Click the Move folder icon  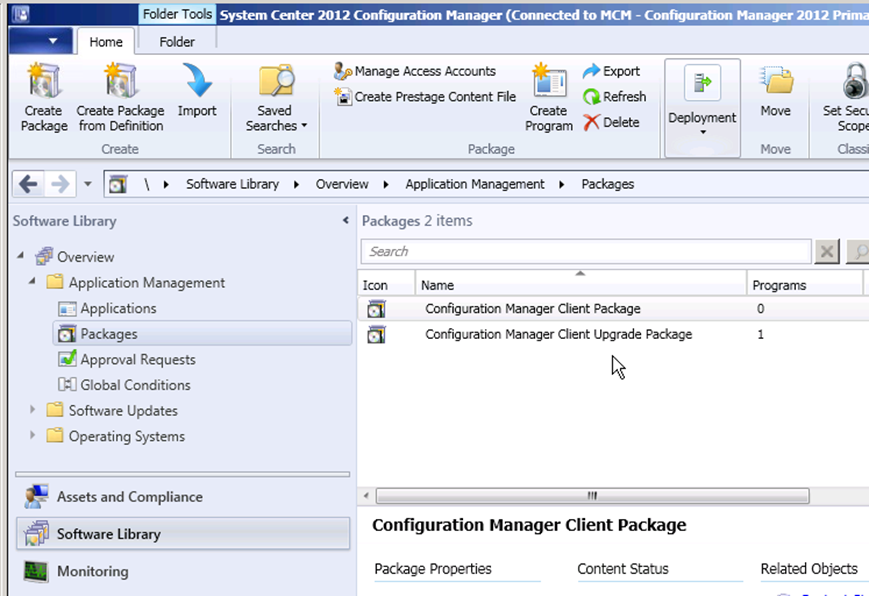pyautogui.click(x=776, y=81)
